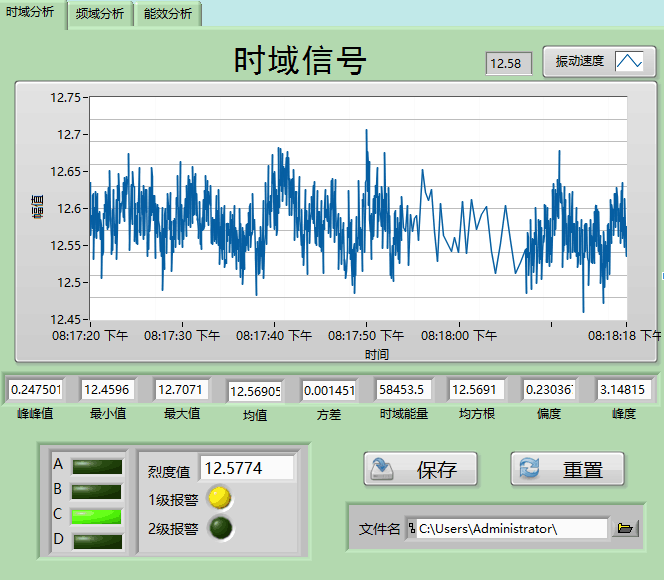Click the 烈度值 field showing 12.5774
This screenshot has height=580, width=664.
pyautogui.click(x=247, y=468)
